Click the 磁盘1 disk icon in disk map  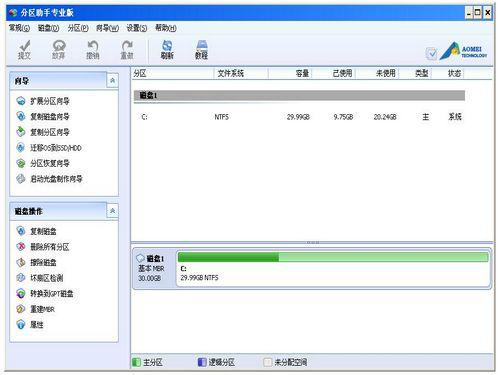[x=140, y=258]
